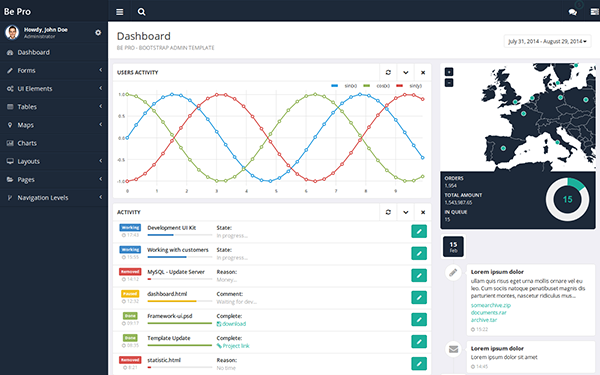Image resolution: width=600 pixels, height=375 pixels.
Task: Click the paperclip timeline icon
Action: pyautogui.click(x=453, y=273)
